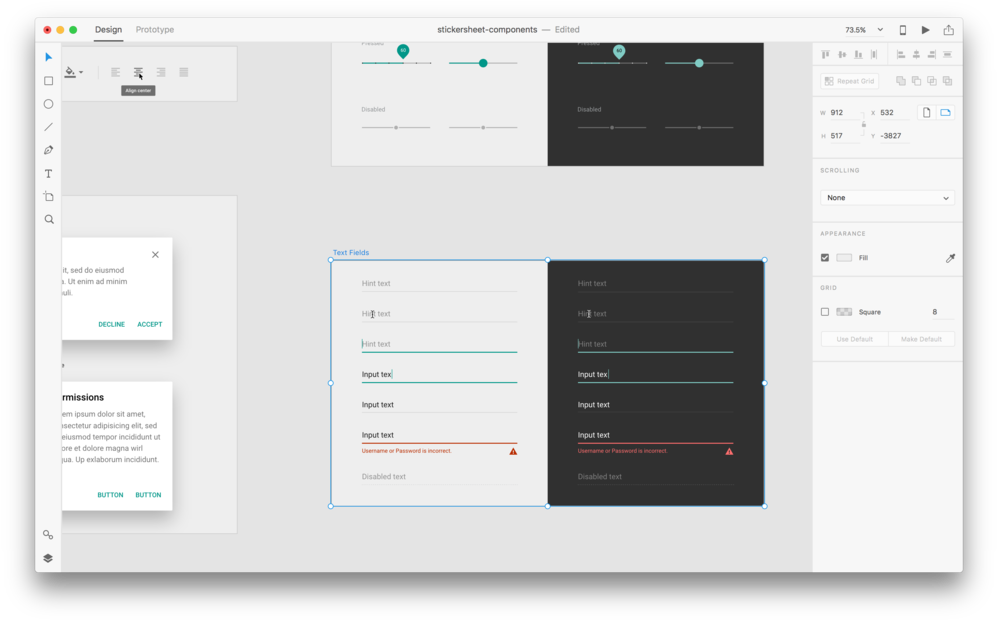
Task: Align selection to right edges
Action: [x=932, y=55]
